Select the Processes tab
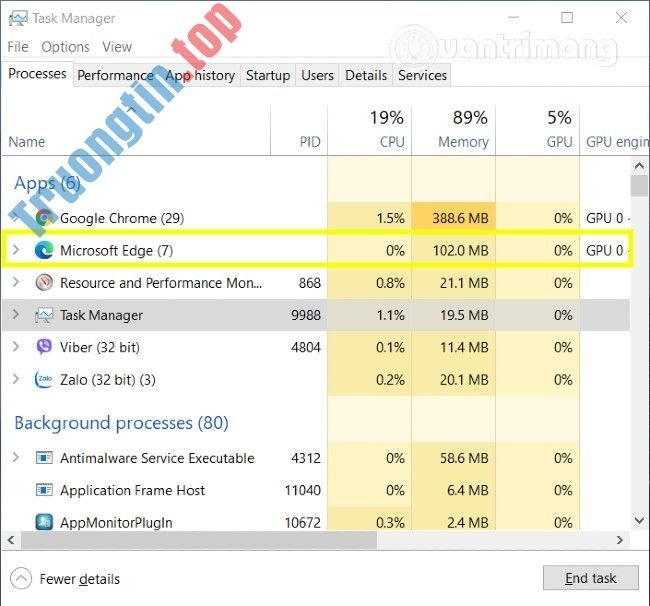 [x=37, y=74]
